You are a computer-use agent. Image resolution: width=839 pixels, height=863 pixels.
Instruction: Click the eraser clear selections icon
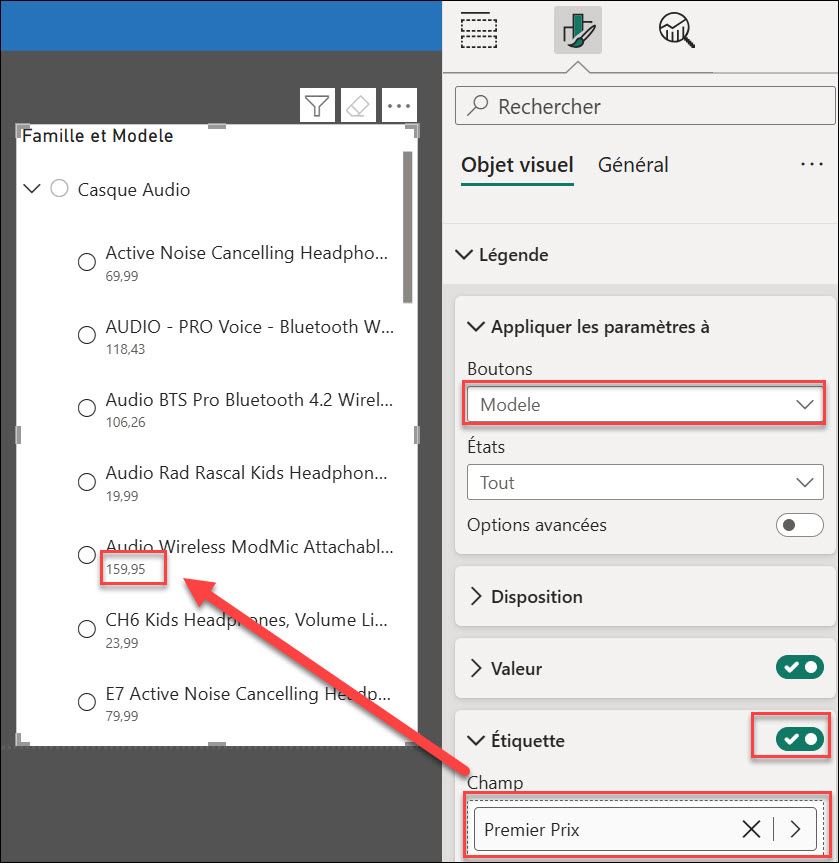[357, 105]
